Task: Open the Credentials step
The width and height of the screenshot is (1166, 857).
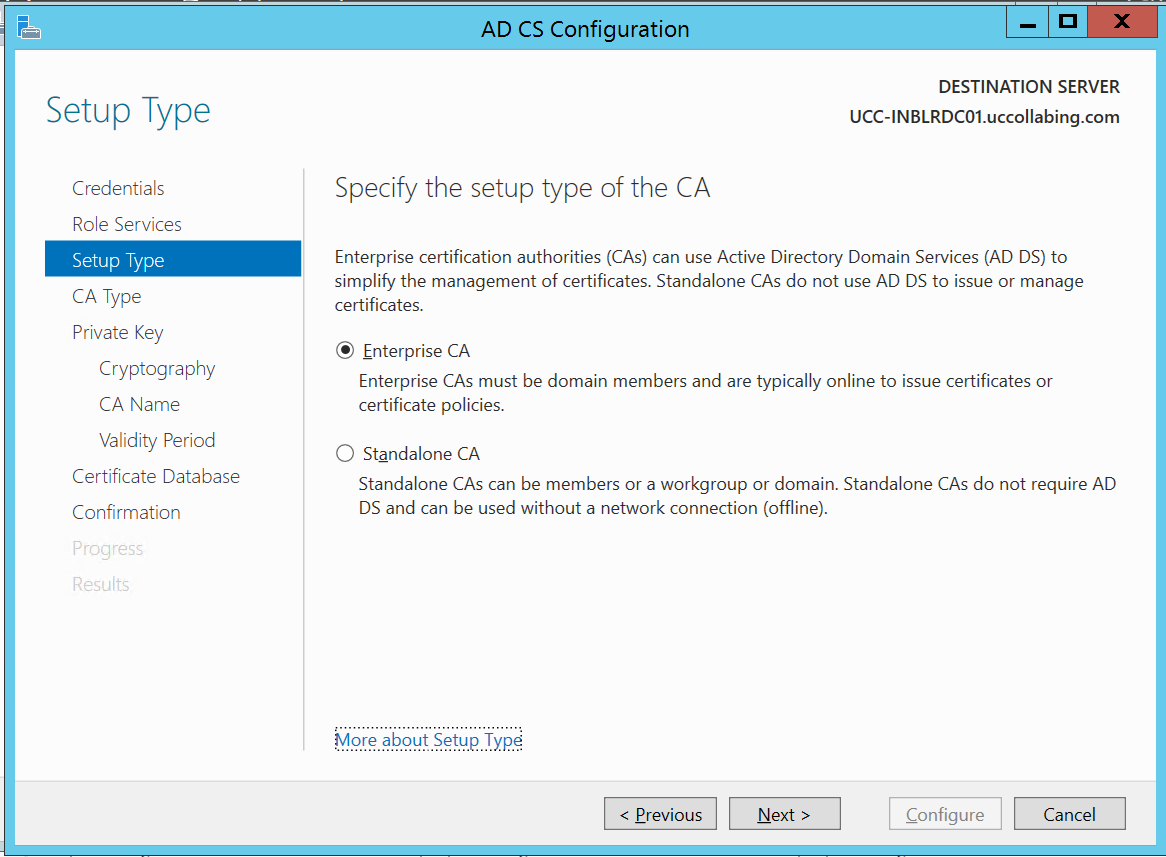Action: pyautogui.click(x=118, y=188)
